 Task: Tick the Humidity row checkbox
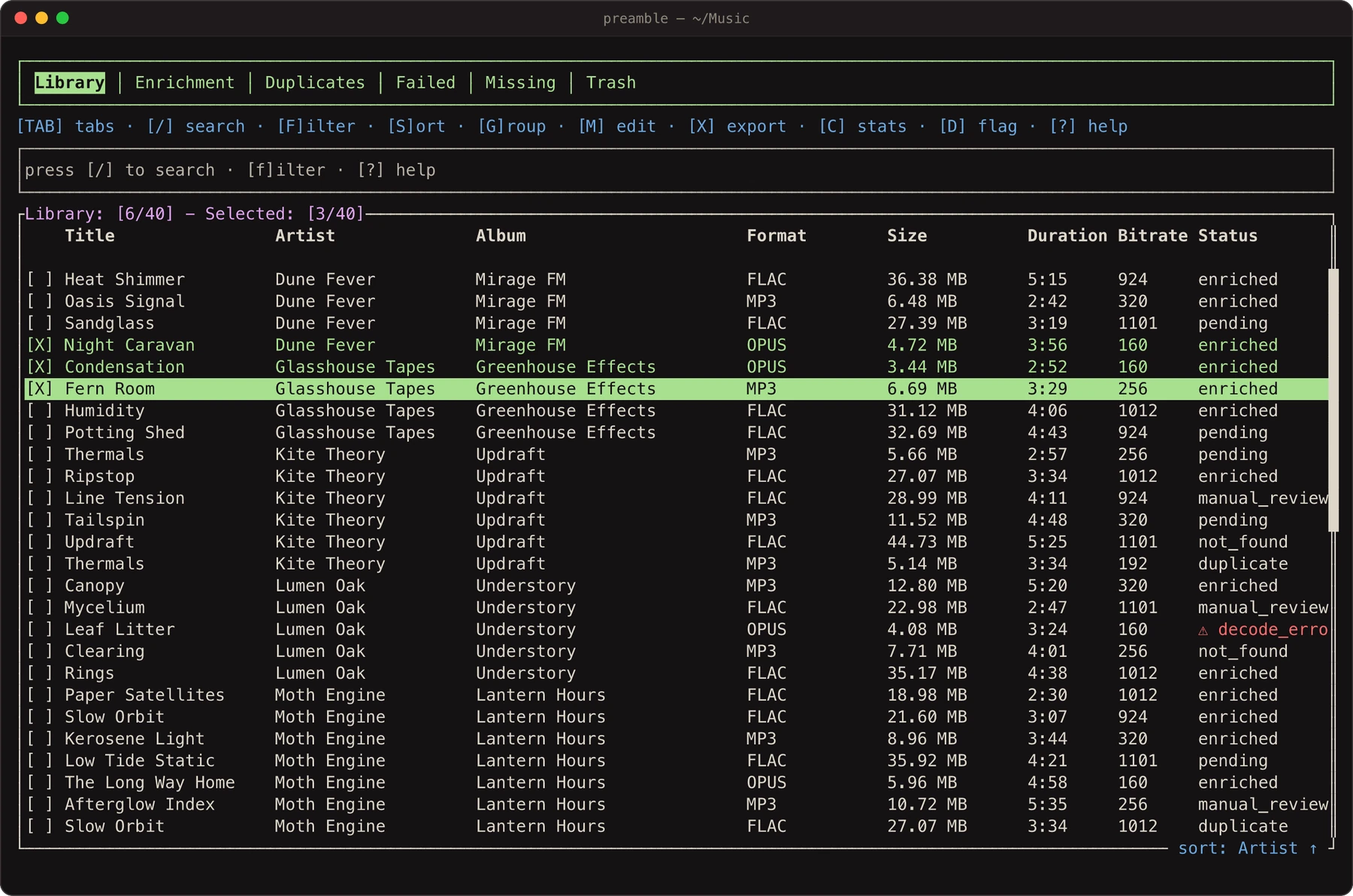tap(40, 410)
